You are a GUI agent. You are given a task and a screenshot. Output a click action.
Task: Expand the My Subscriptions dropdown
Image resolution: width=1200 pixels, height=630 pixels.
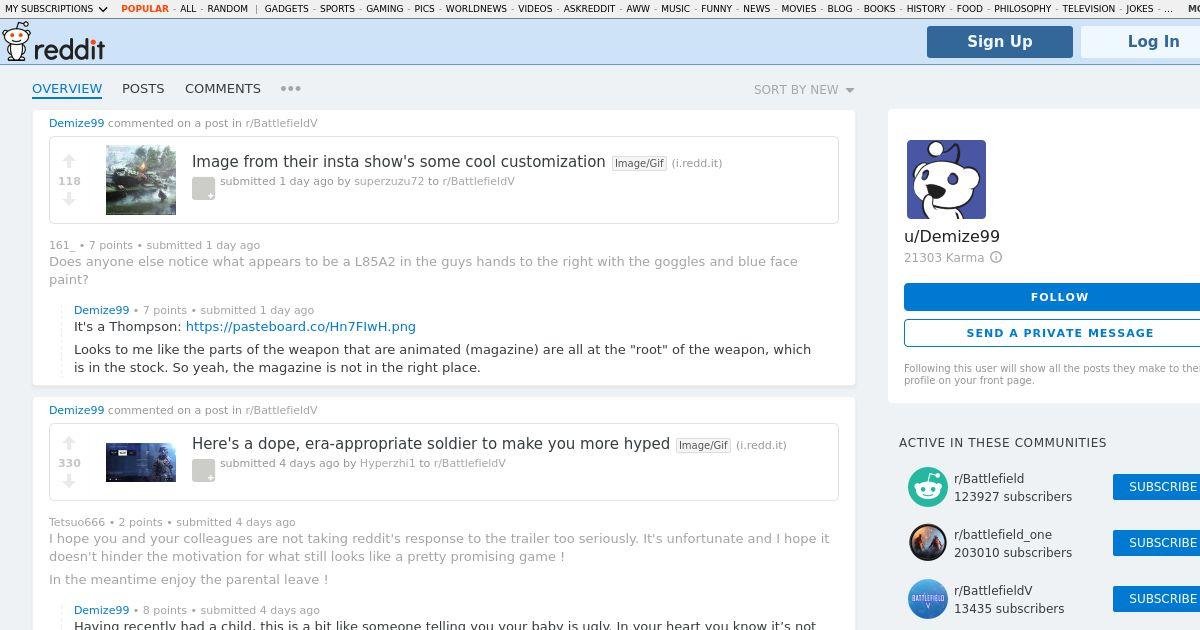[56, 9]
